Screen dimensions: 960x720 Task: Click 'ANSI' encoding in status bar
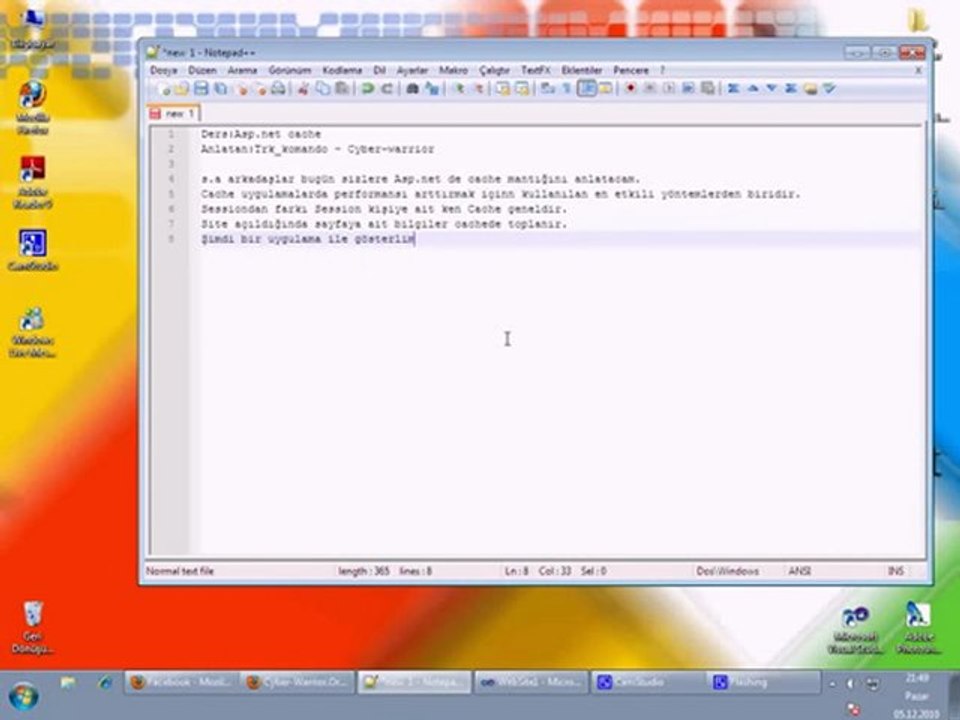[x=800, y=571]
